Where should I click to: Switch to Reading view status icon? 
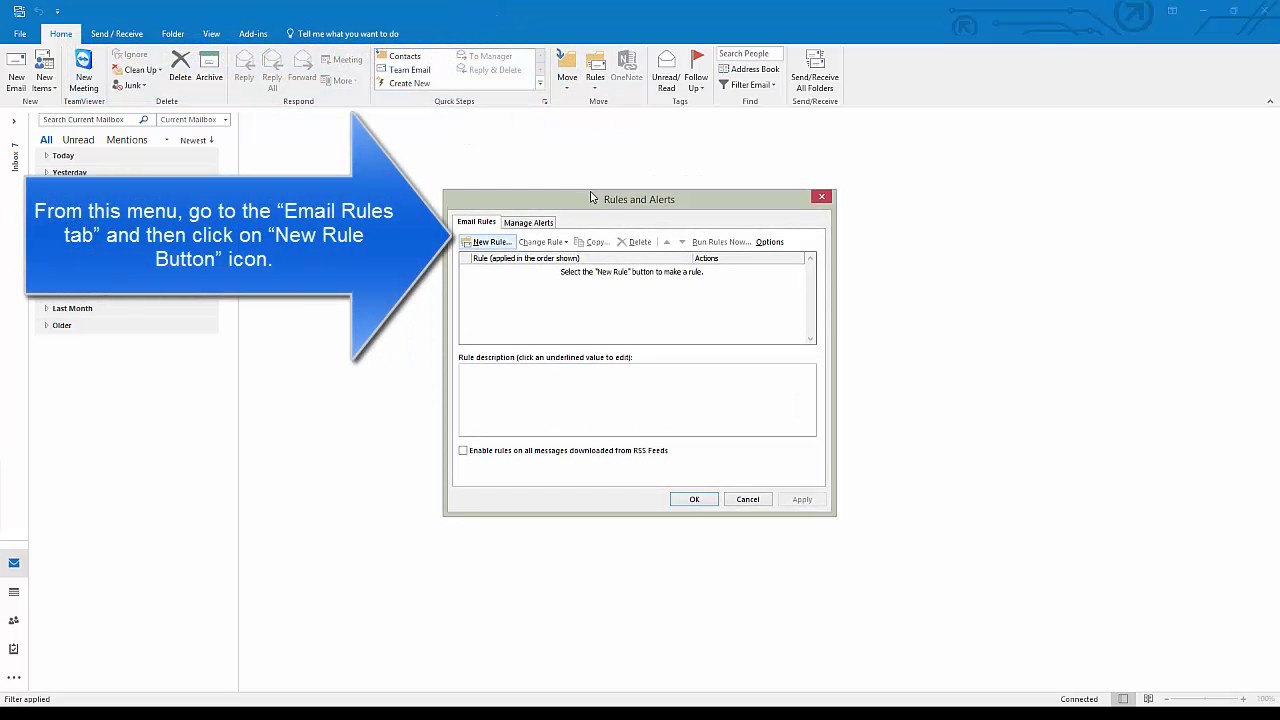[1148, 699]
